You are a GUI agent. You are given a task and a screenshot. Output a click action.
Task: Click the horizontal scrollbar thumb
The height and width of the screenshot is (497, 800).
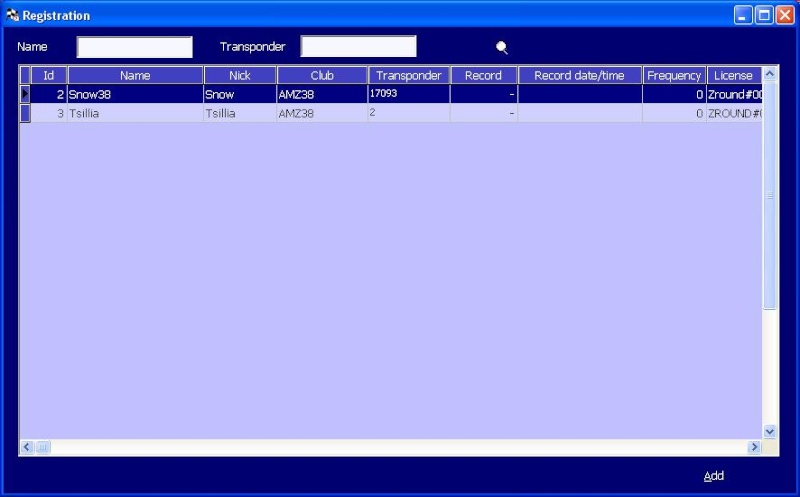43,448
